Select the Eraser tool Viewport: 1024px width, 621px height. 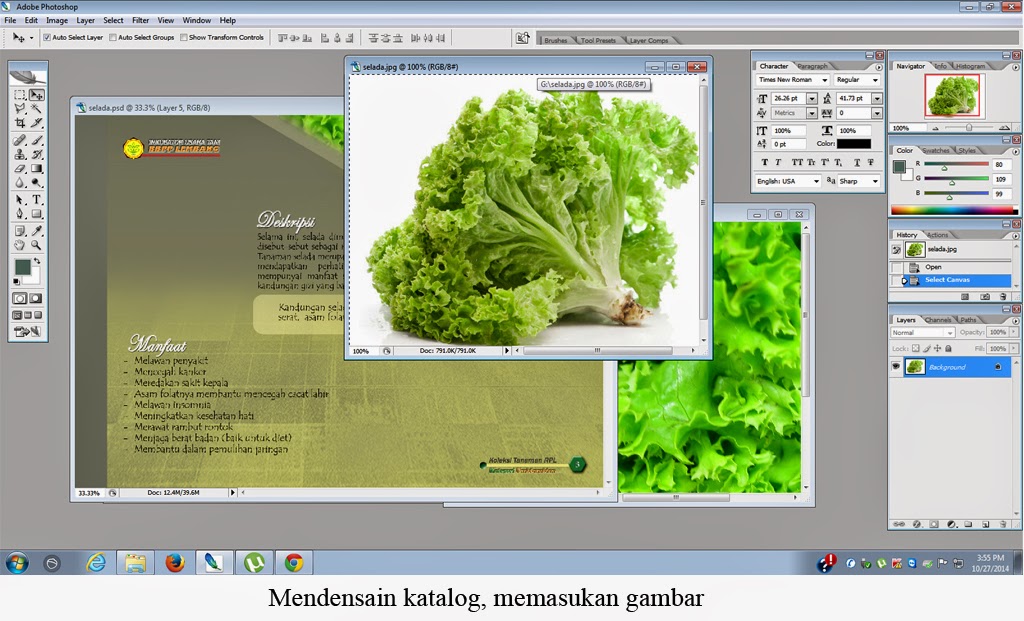[x=20, y=169]
